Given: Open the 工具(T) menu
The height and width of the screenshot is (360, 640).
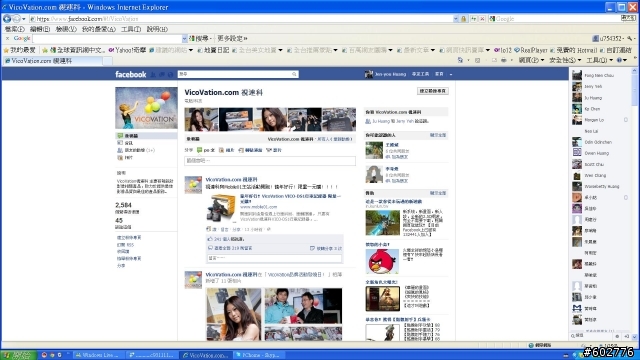Looking at the screenshot, I should [131, 29].
